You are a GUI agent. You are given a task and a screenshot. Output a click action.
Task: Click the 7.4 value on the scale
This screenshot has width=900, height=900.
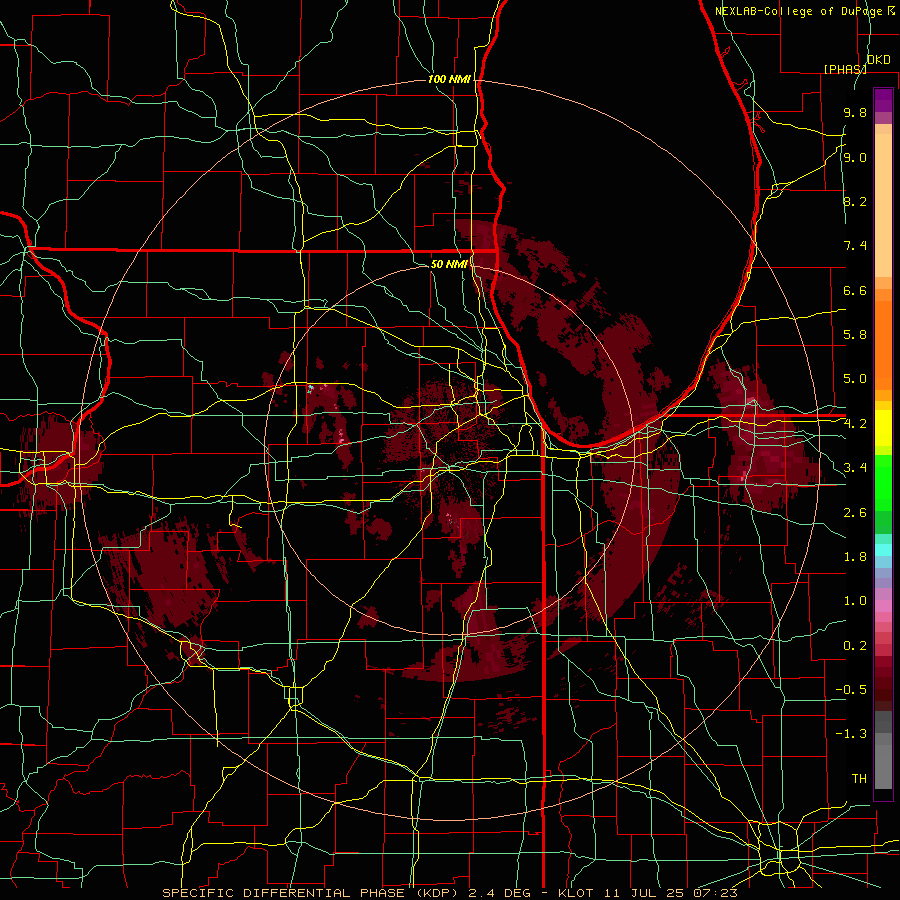point(855,246)
